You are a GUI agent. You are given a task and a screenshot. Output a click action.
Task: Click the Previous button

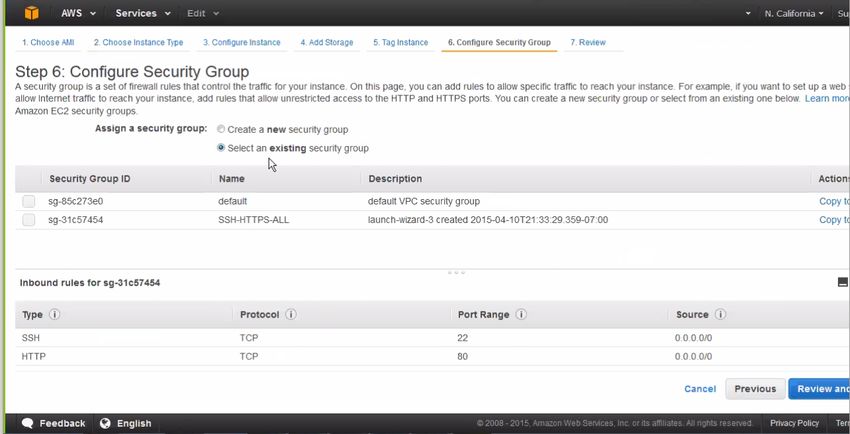pos(755,388)
